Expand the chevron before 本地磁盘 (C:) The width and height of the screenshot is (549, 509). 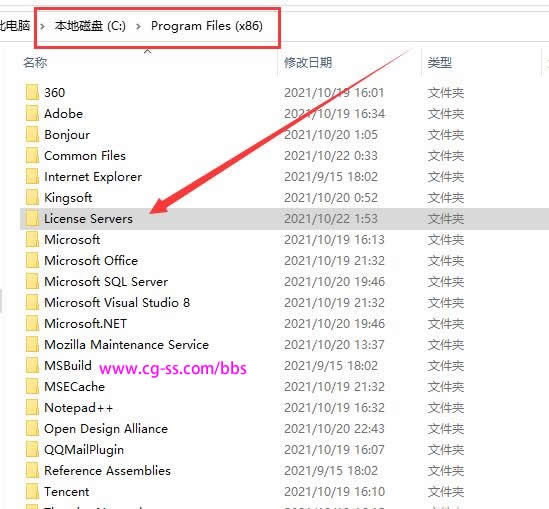(x=42, y=26)
